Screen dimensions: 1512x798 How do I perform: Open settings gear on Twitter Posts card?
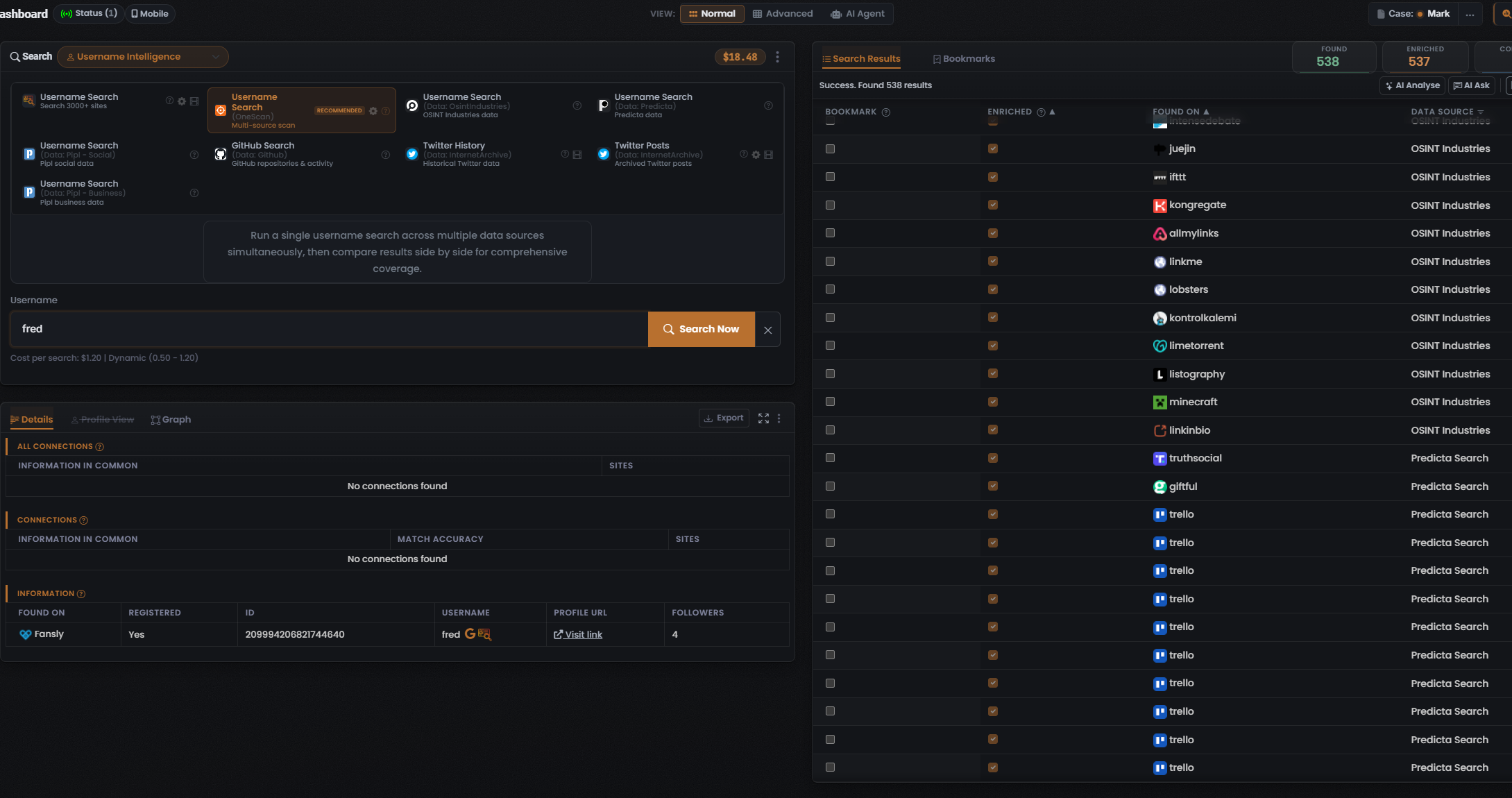tap(756, 155)
